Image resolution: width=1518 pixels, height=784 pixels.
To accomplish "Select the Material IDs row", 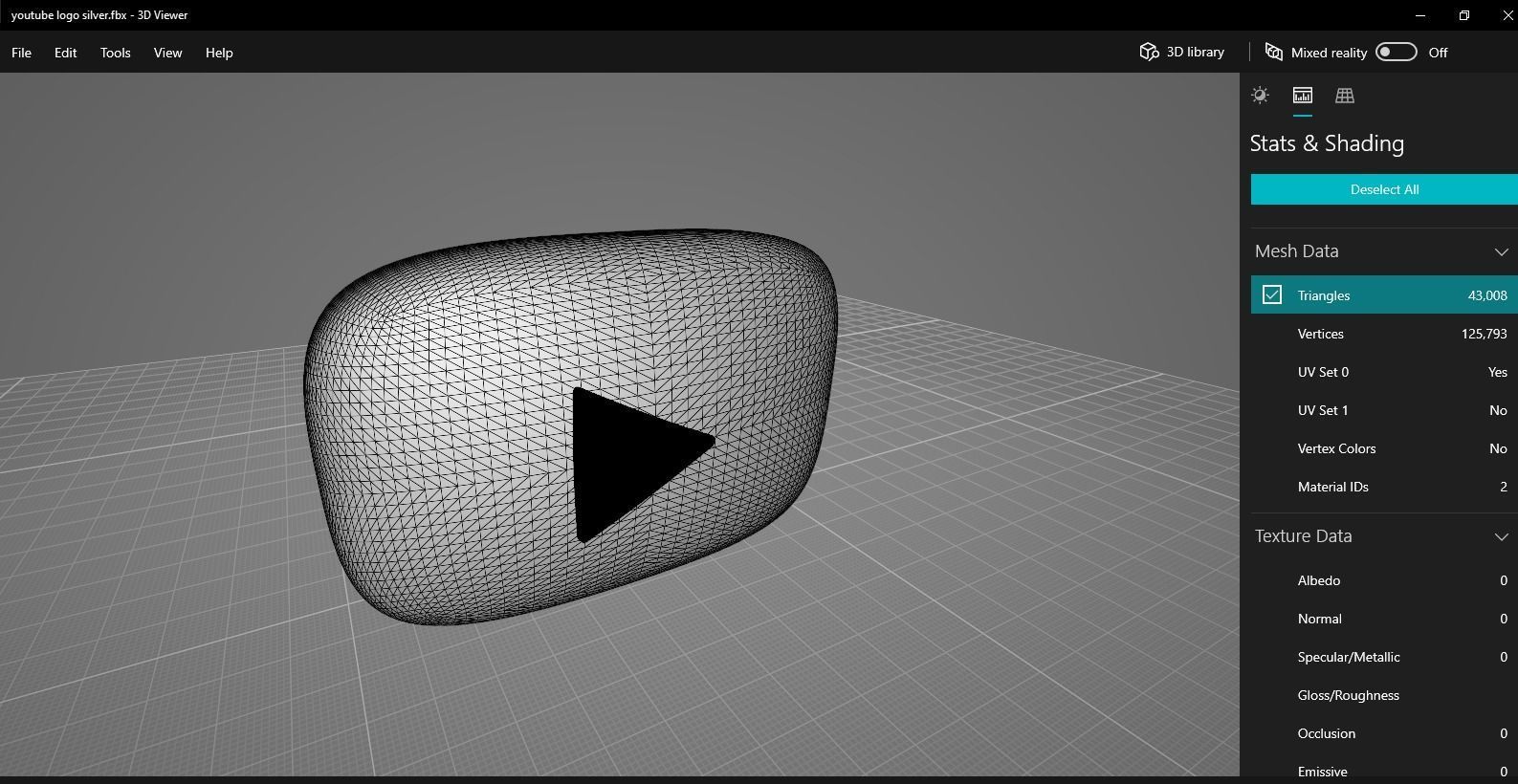I will tap(1384, 487).
